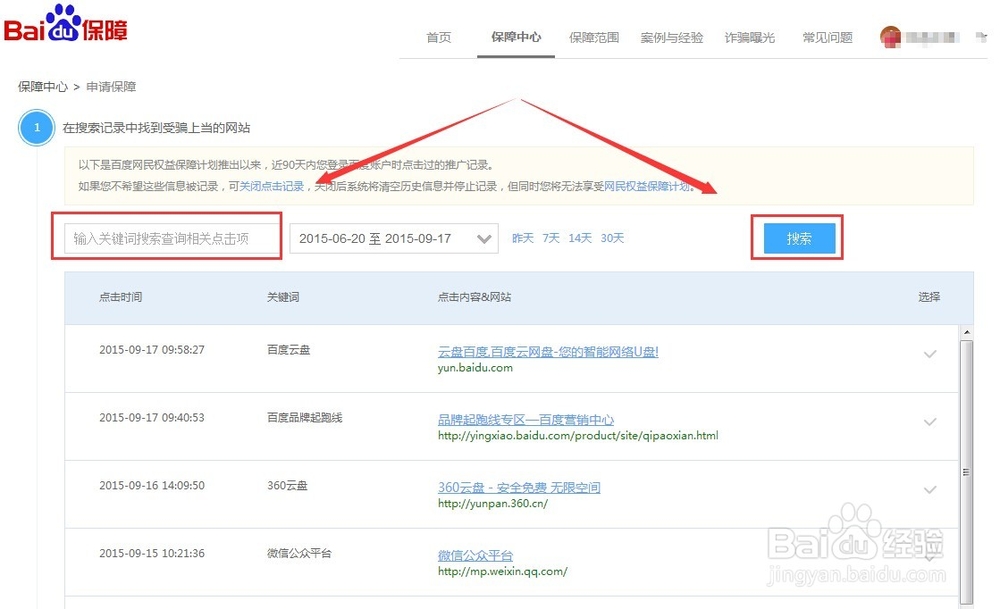Screen dimensions: 1000x609
Task: Expand the 360云盘 record row chevron
Action: [930, 490]
